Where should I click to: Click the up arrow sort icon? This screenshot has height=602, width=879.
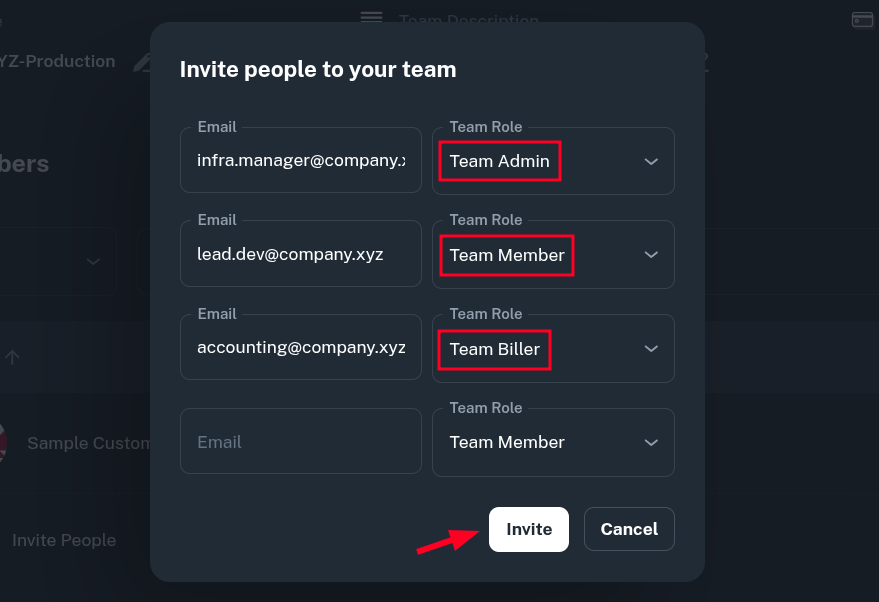[13, 357]
